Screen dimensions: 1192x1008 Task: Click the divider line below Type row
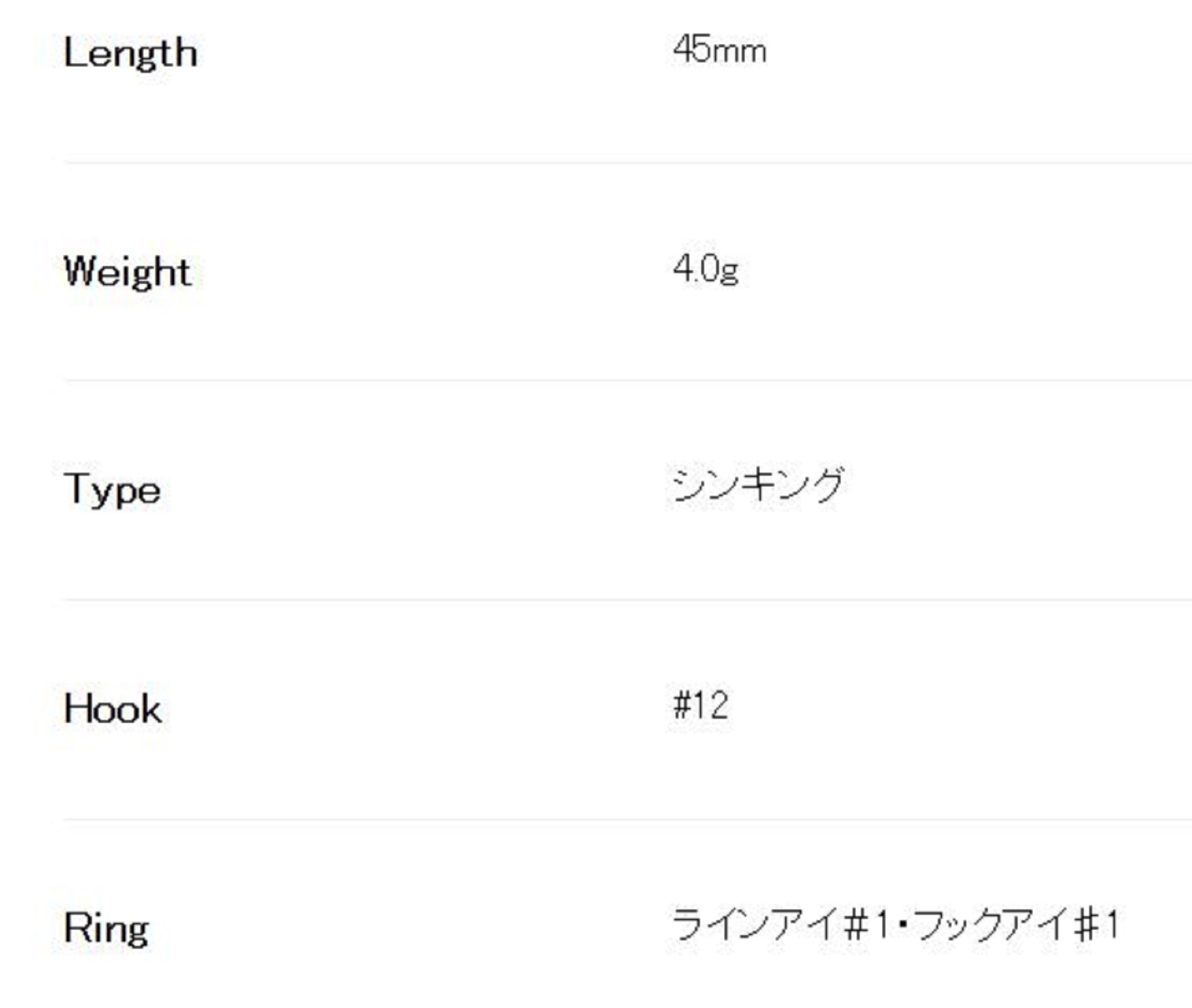[626, 600]
